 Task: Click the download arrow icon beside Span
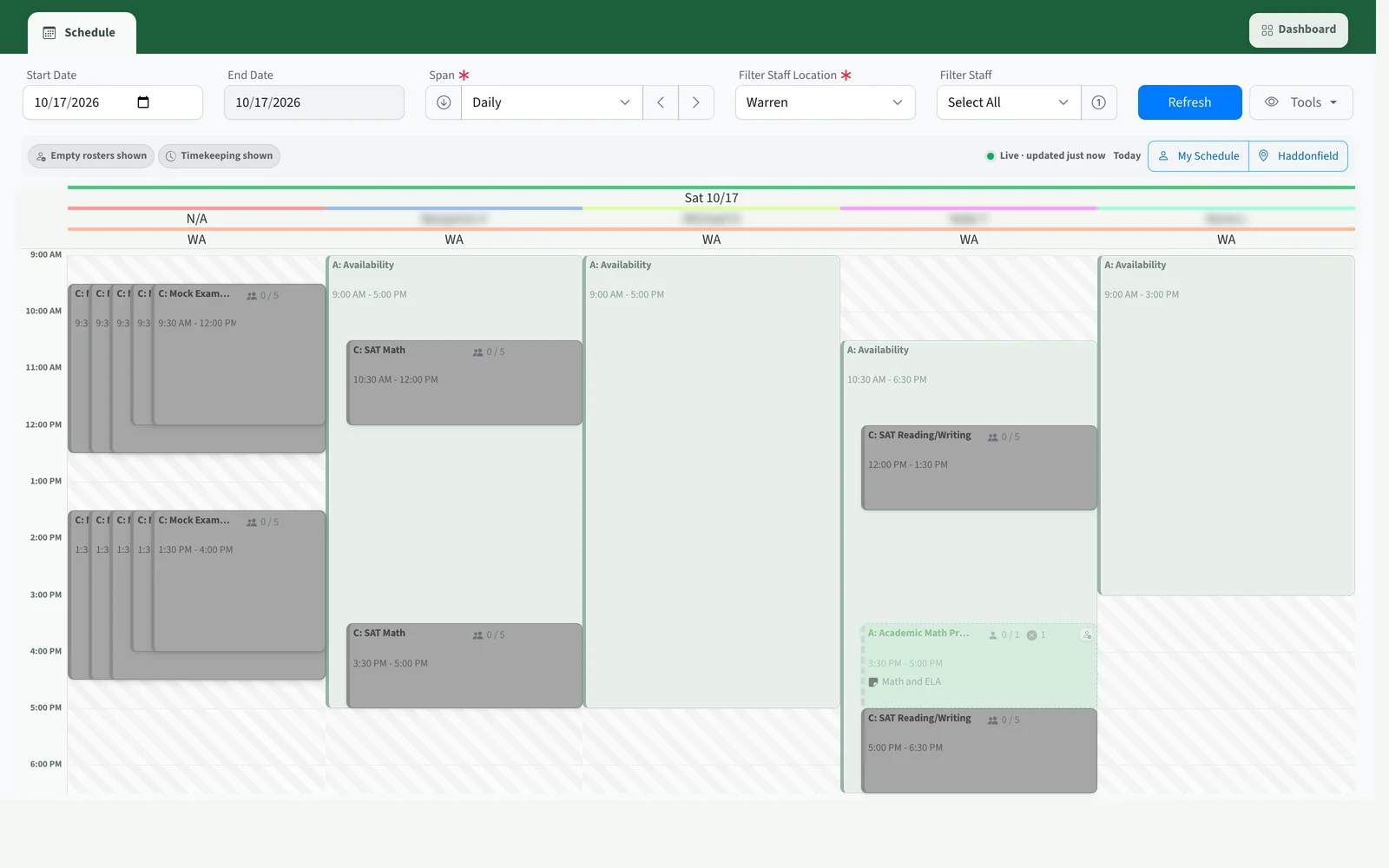click(x=444, y=102)
